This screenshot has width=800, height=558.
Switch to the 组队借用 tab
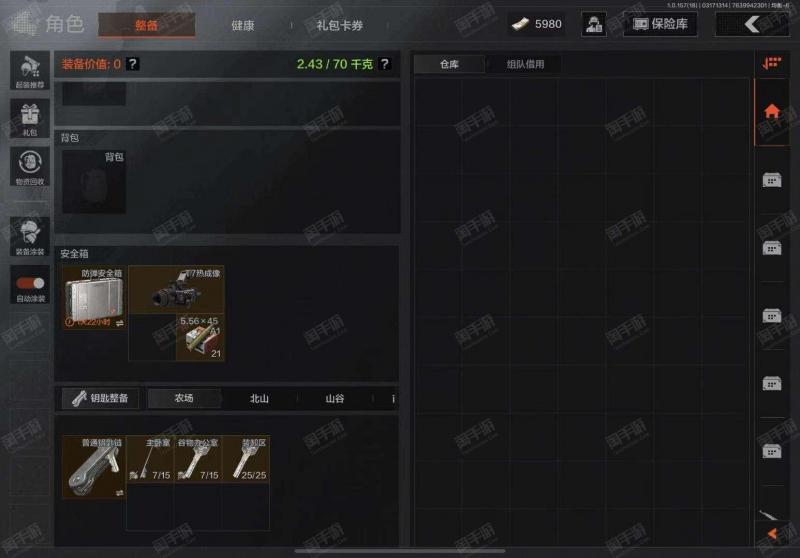(x=525, y=64)
